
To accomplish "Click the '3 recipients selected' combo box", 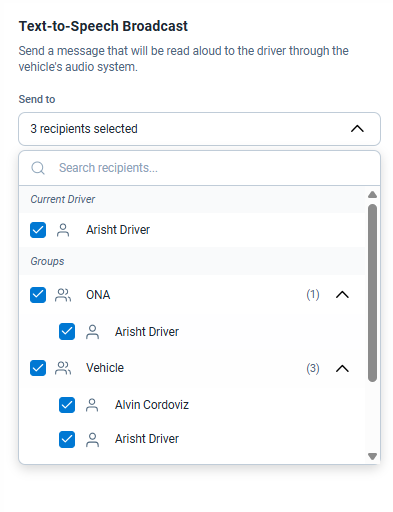I will pyautogui.click(x=199, y=129).
